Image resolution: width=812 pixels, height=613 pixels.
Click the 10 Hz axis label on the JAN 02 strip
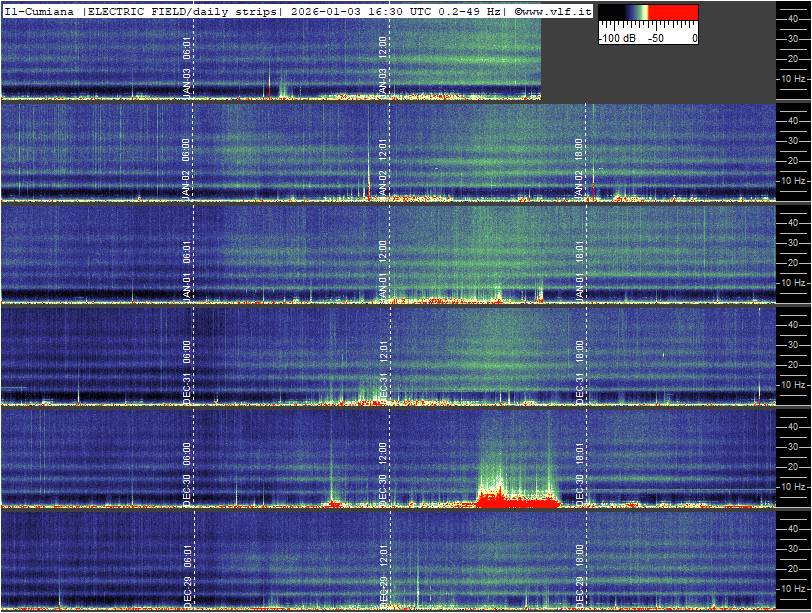click(794, 181)
